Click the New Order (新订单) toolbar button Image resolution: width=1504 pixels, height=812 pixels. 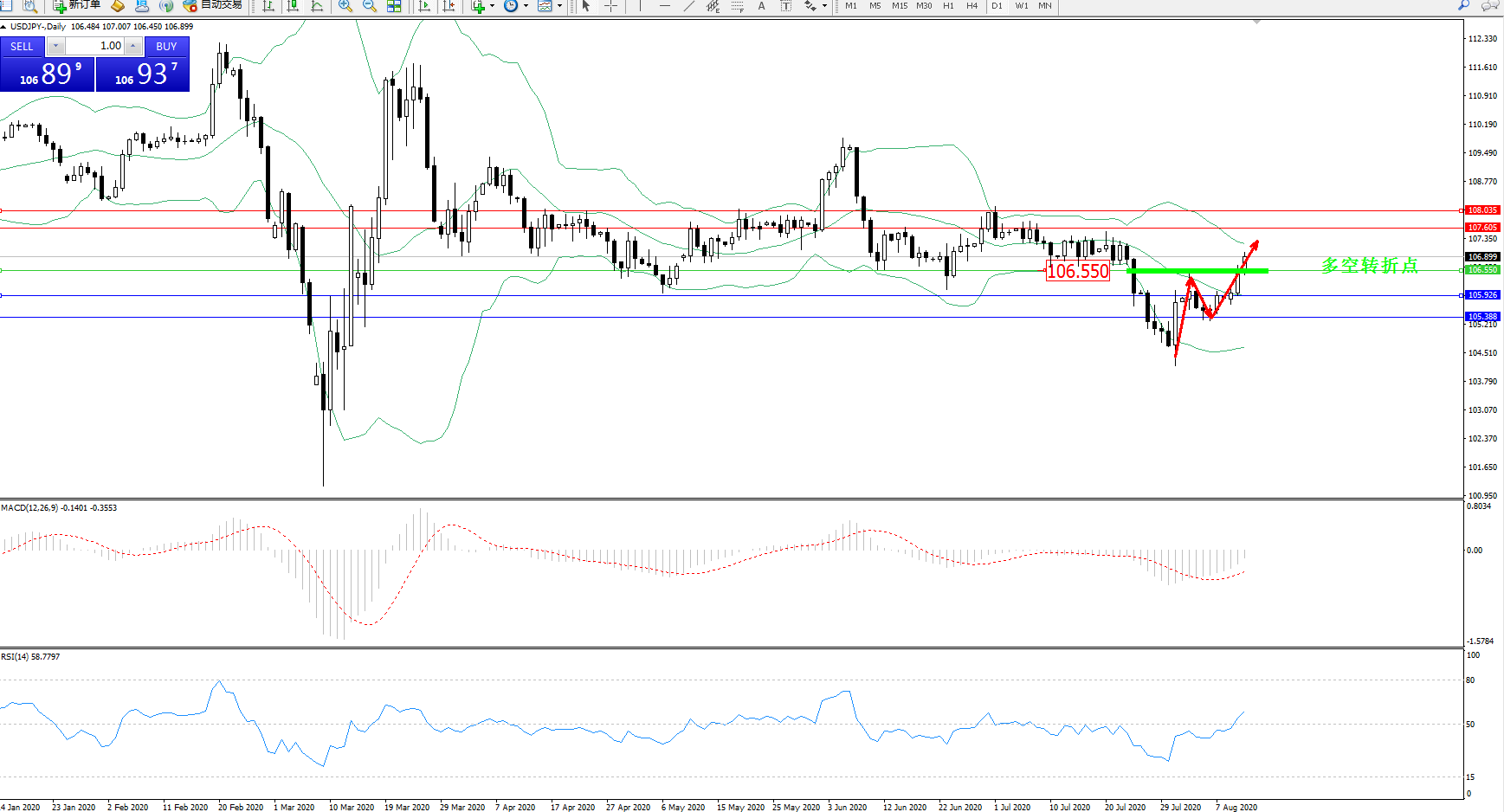point(76,5)
